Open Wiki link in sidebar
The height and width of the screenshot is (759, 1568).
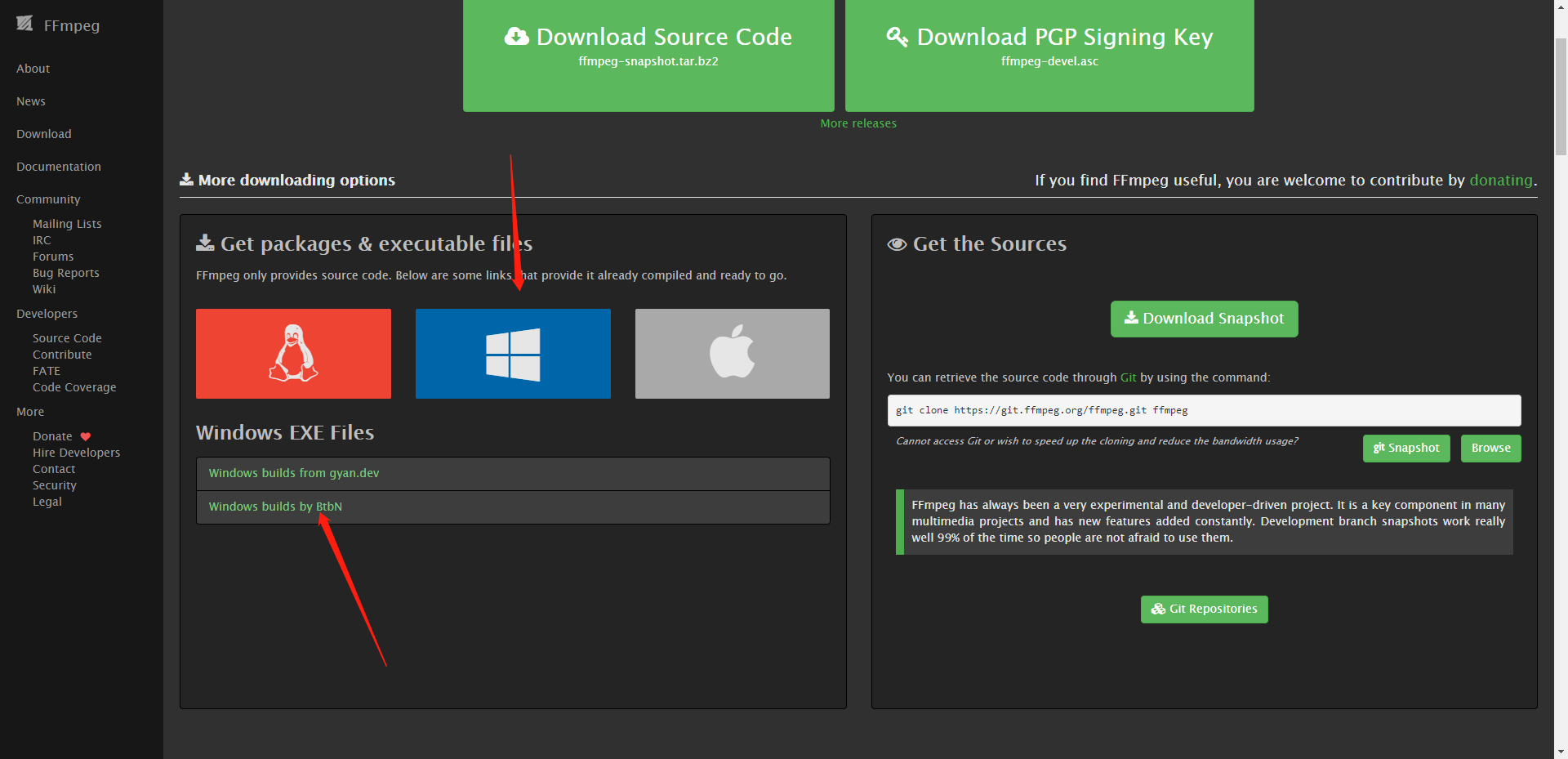44,289
